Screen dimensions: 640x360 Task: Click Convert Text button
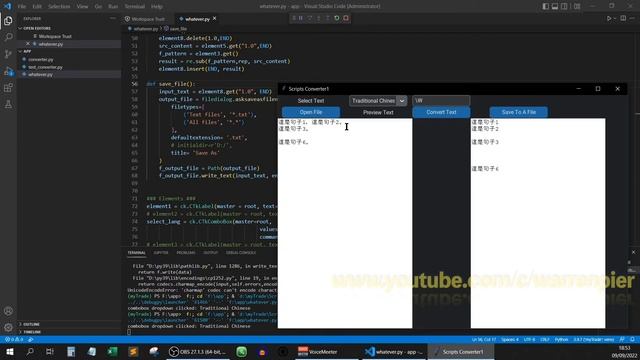click(x=441, y=112)
